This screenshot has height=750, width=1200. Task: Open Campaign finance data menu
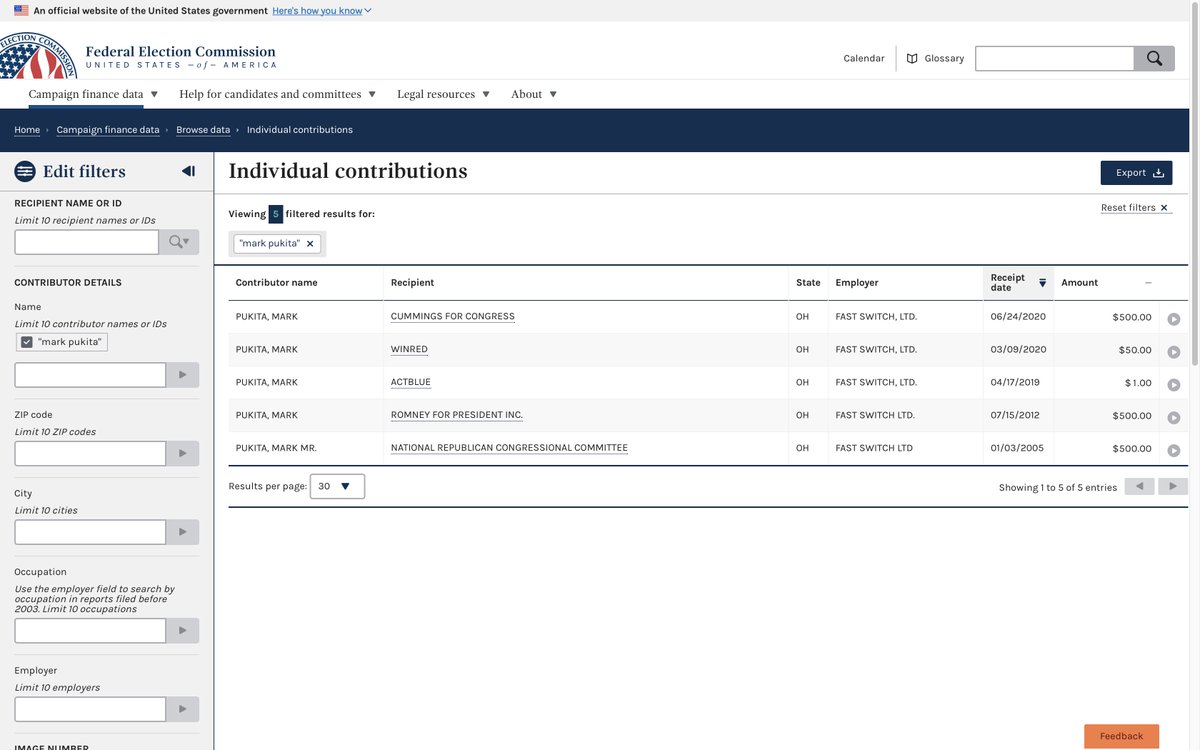[x=93, y=94]
